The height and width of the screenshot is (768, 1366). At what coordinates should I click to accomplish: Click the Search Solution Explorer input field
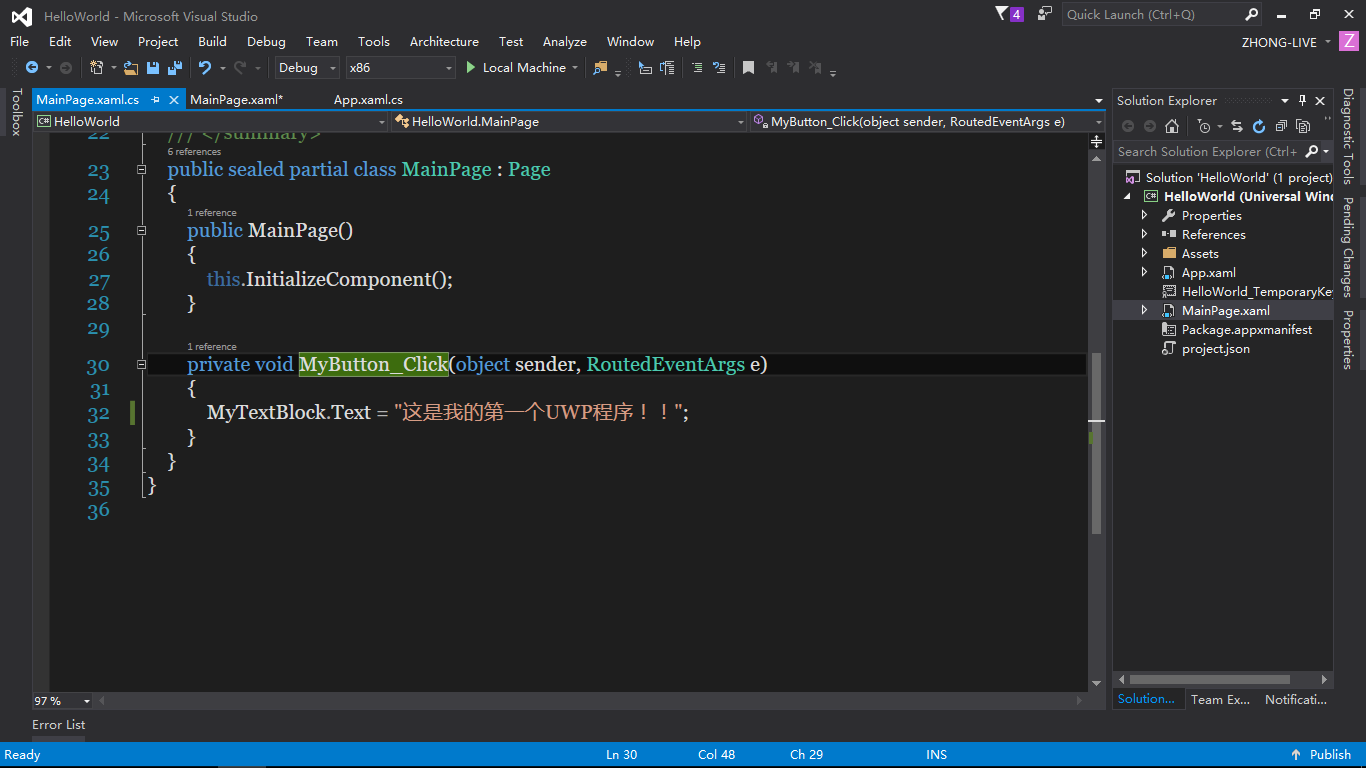pyautogui.click(x=1208, y=152)
